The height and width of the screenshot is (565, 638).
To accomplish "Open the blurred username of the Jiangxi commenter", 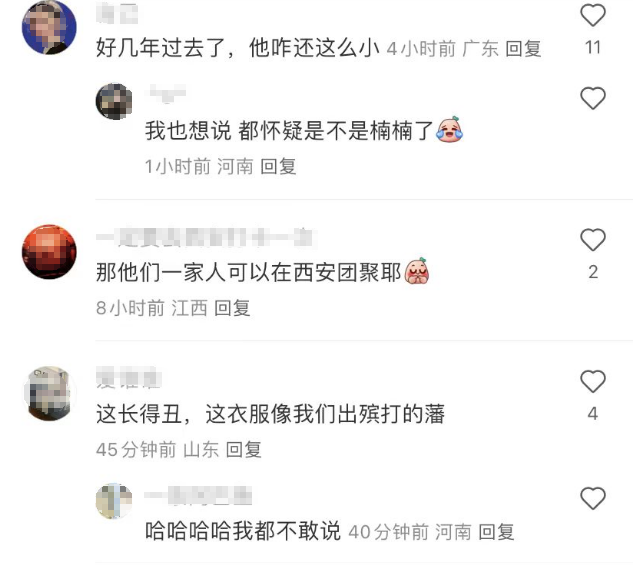I will [x=204, y=238].
